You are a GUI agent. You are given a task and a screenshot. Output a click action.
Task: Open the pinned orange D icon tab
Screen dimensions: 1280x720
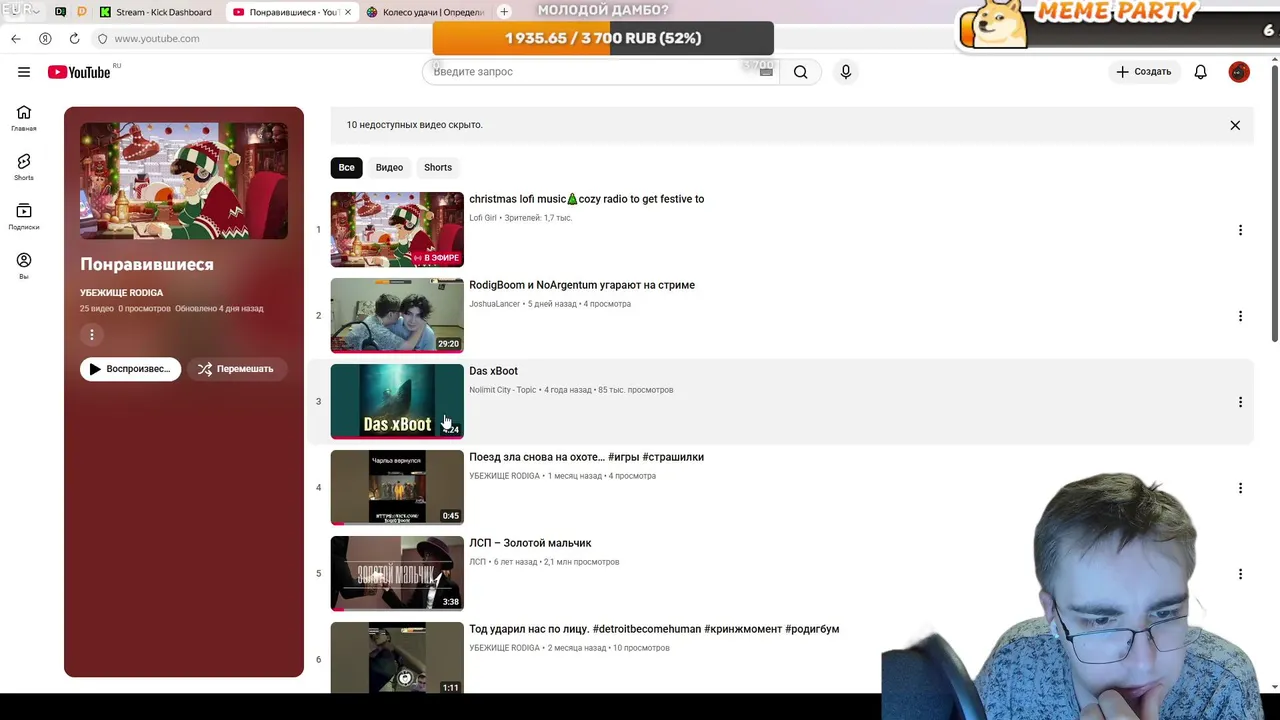coord(82,12)
